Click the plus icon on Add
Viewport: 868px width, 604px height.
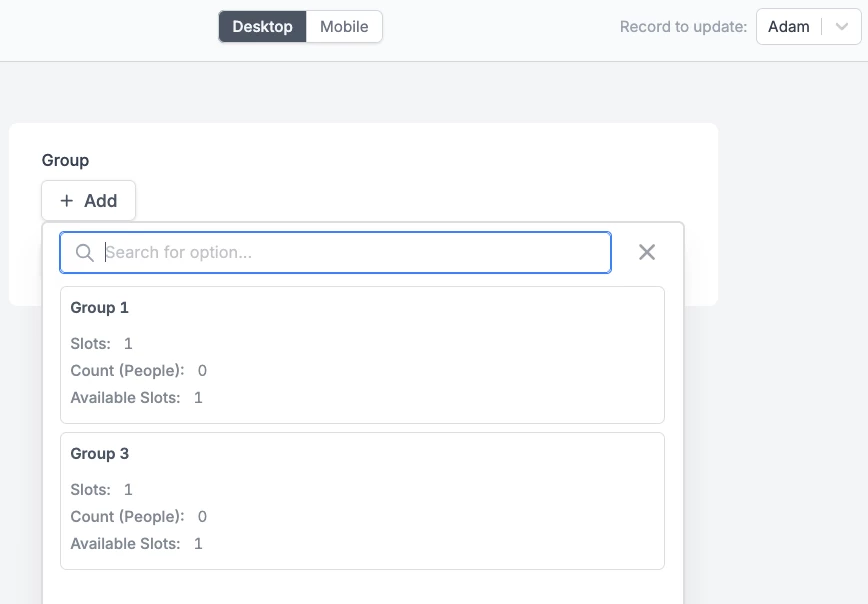point(66,200)
